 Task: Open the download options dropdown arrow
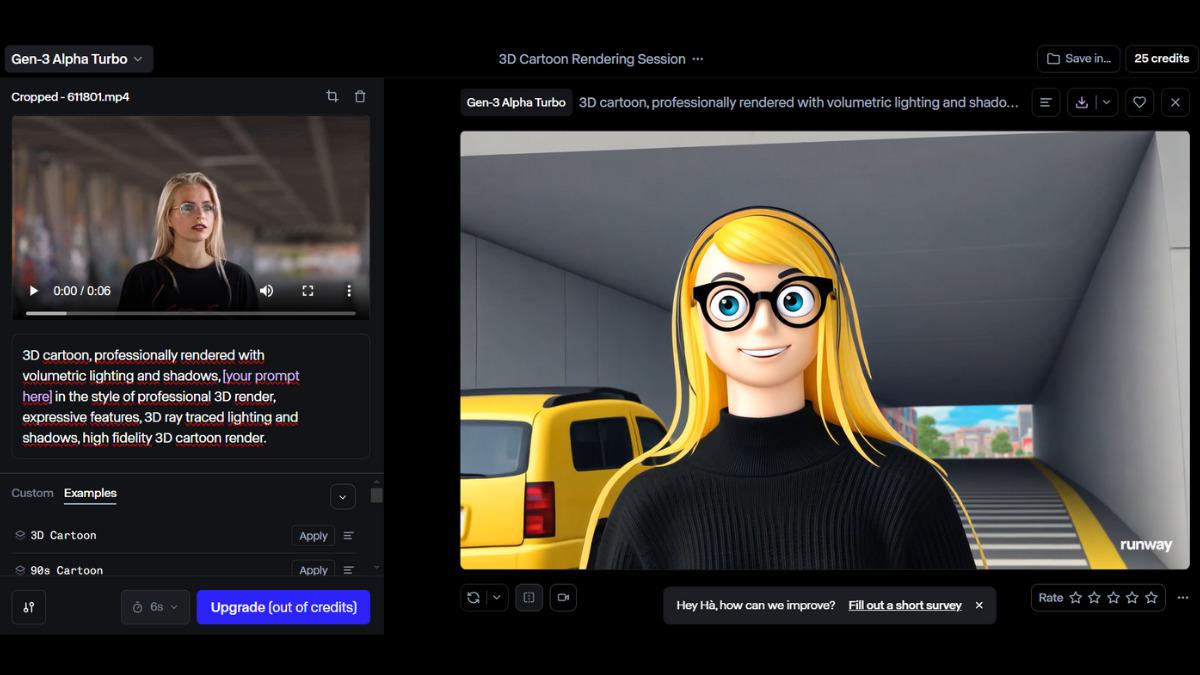pos(1106,102)
